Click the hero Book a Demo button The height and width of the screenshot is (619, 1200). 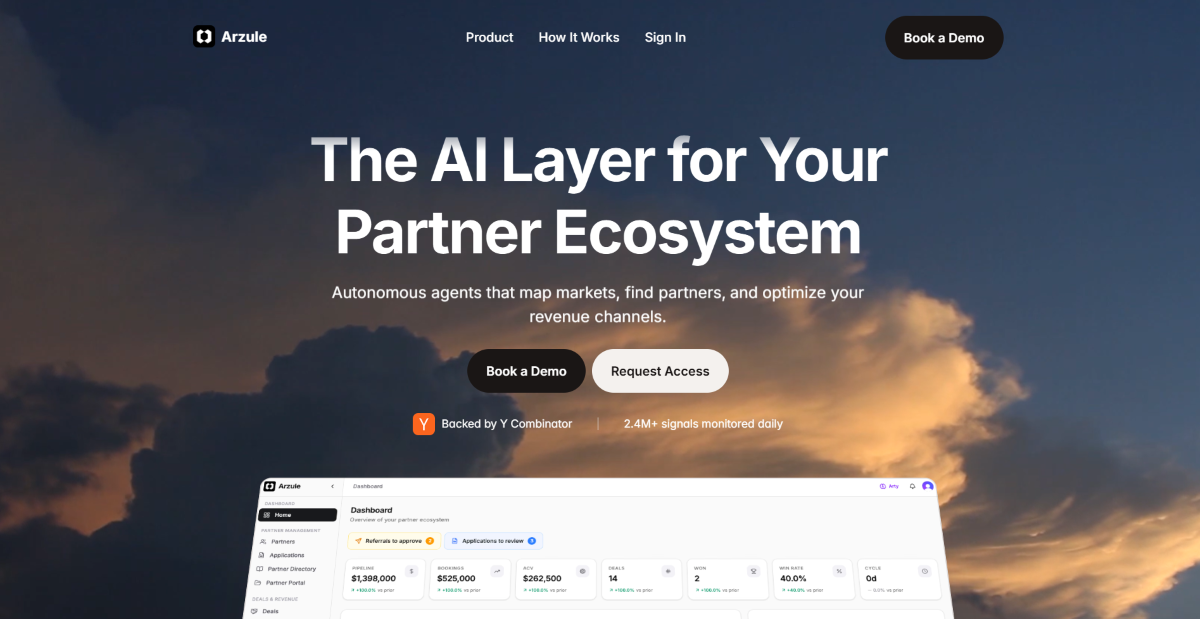526,371
